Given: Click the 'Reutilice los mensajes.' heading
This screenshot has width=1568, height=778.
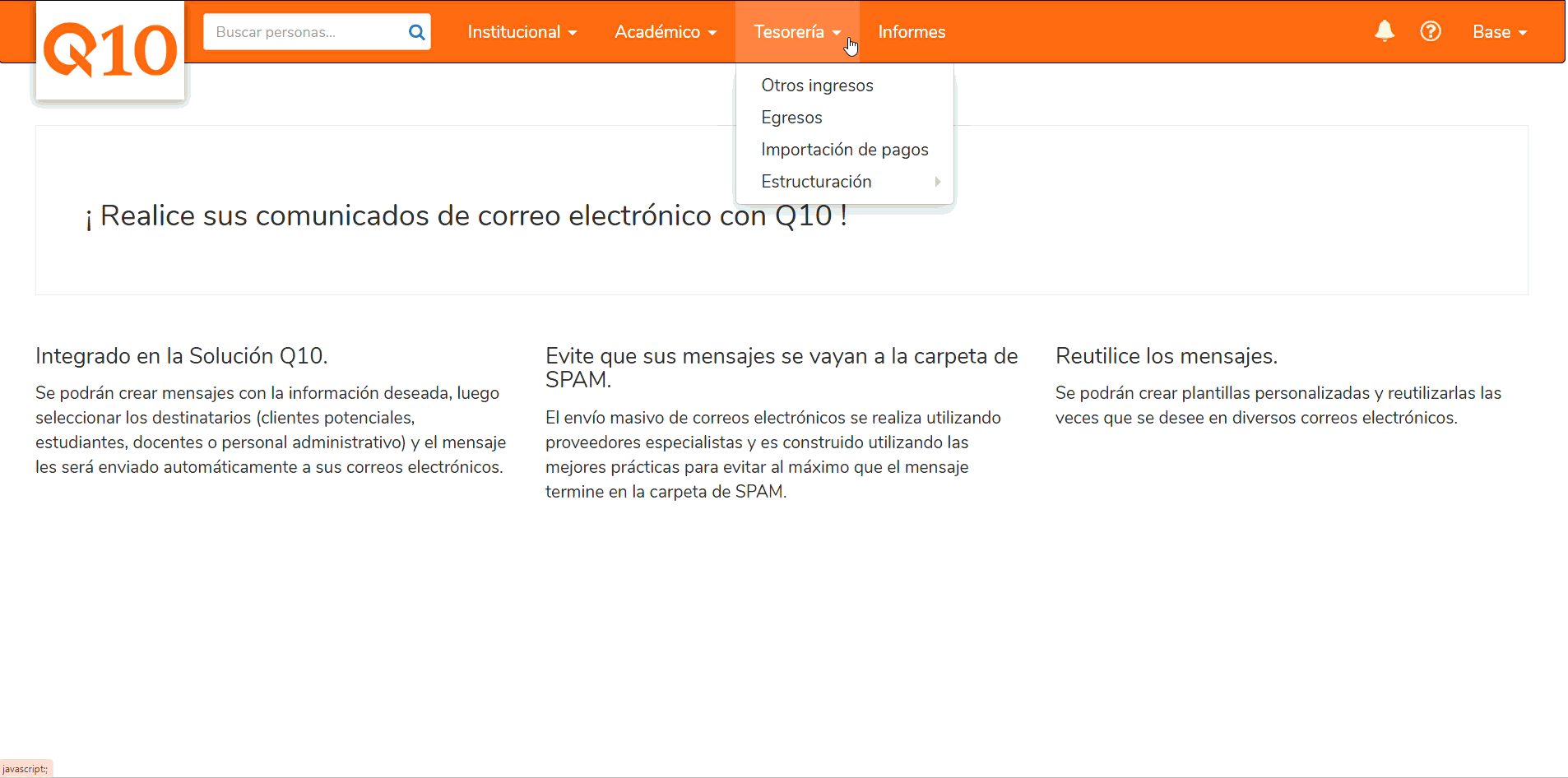Looking at the screenshot, I should (1167, 356).
